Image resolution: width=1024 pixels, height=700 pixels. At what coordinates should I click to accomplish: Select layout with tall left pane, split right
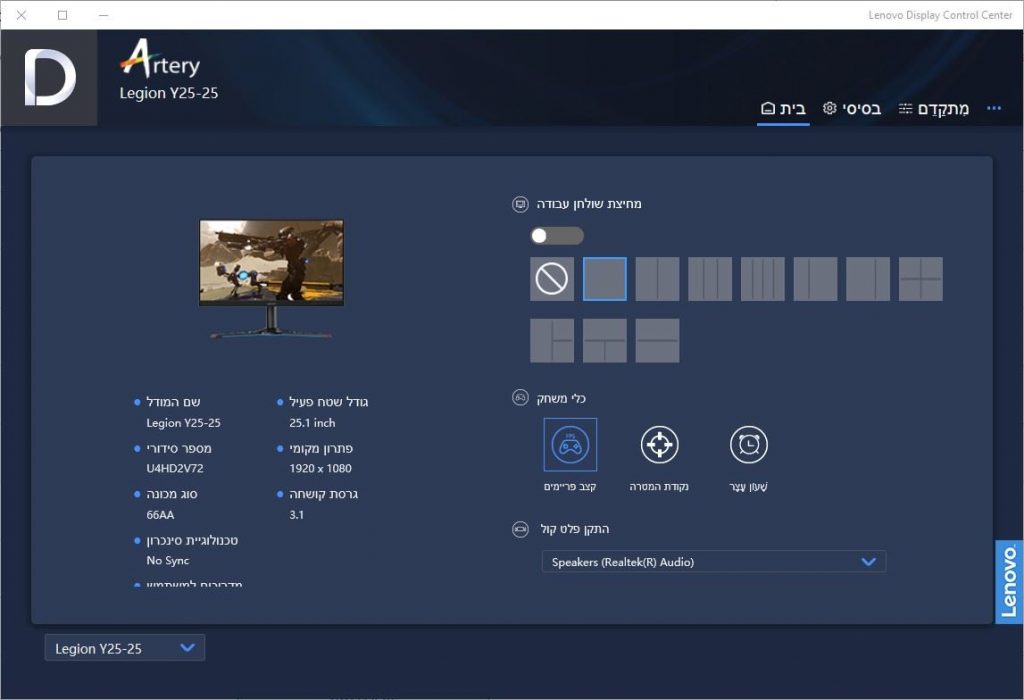(x=552, y=341)
